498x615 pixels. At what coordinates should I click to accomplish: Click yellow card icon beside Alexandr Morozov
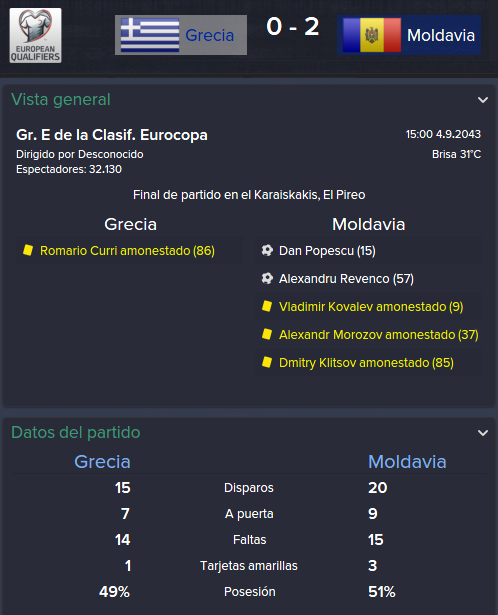(267, 334)
